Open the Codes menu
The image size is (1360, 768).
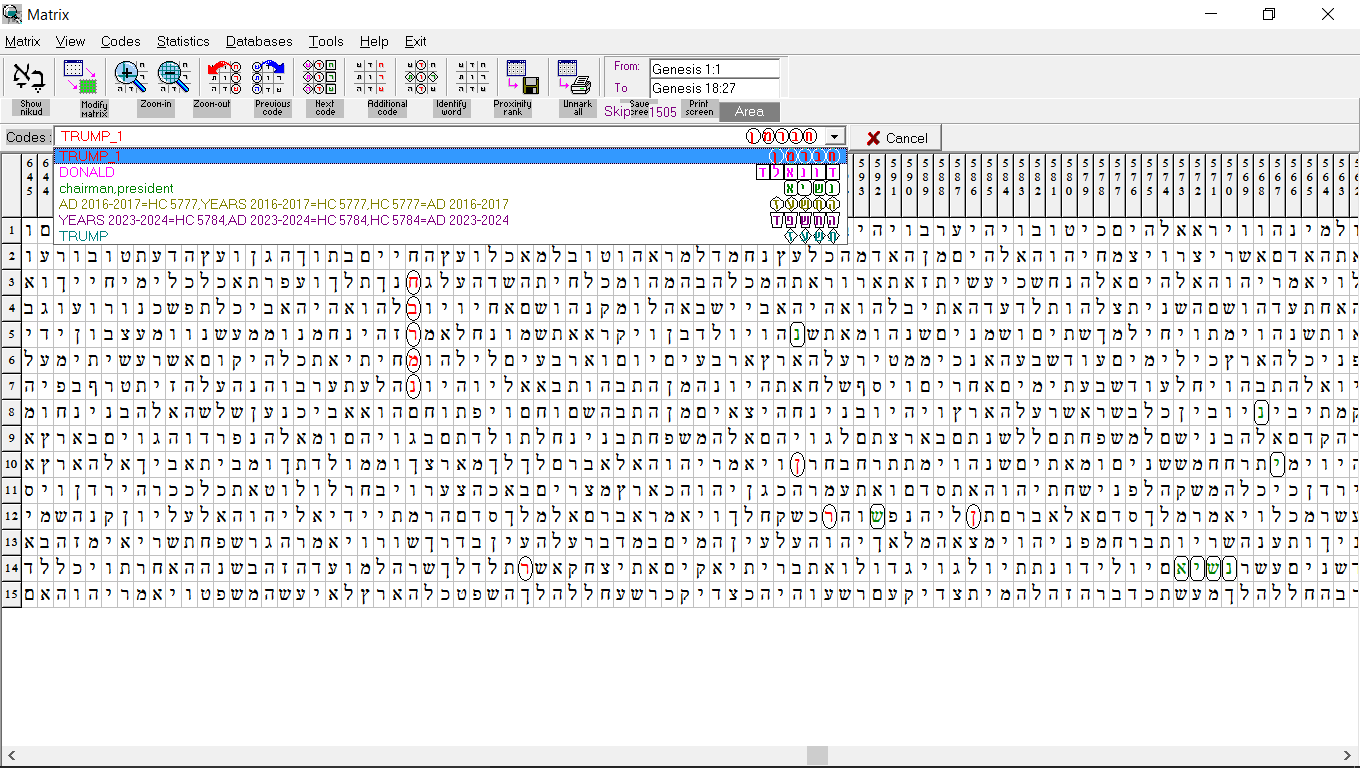click(x=120, y=41)
